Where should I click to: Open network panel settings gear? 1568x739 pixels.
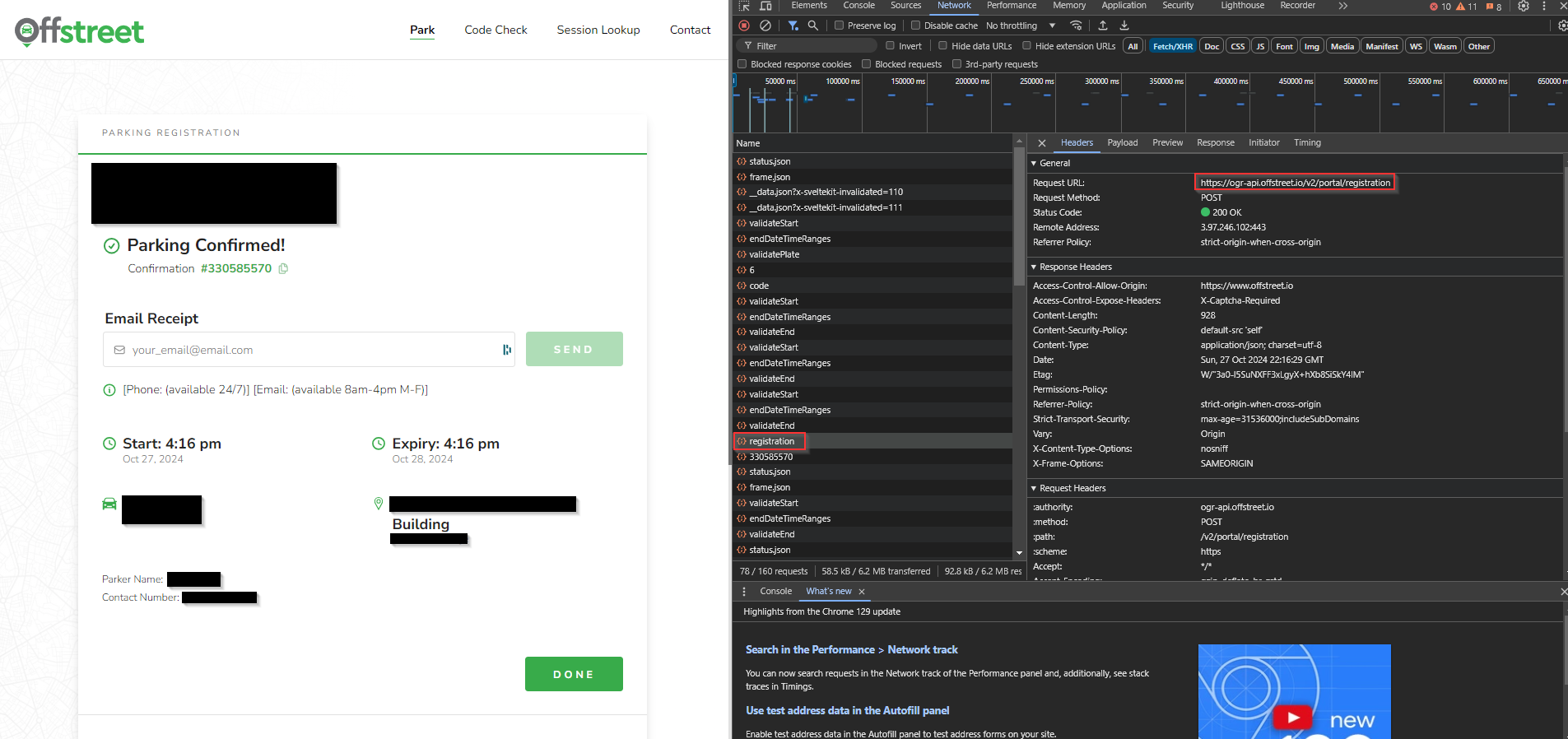1562,26
